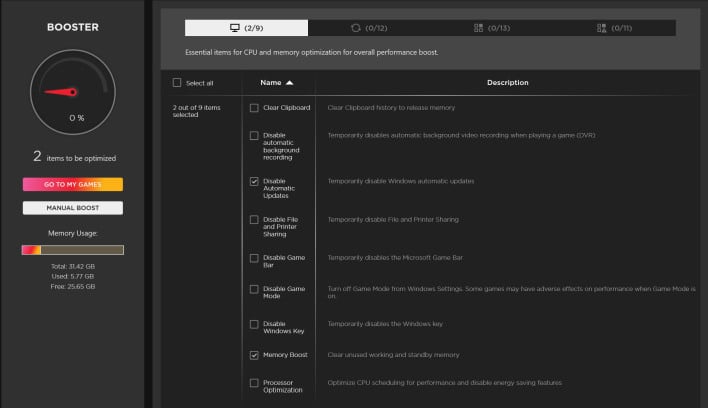Check Disable Game Mode box
This screenshot has width=708, height=408.
[x=254, y=289]
